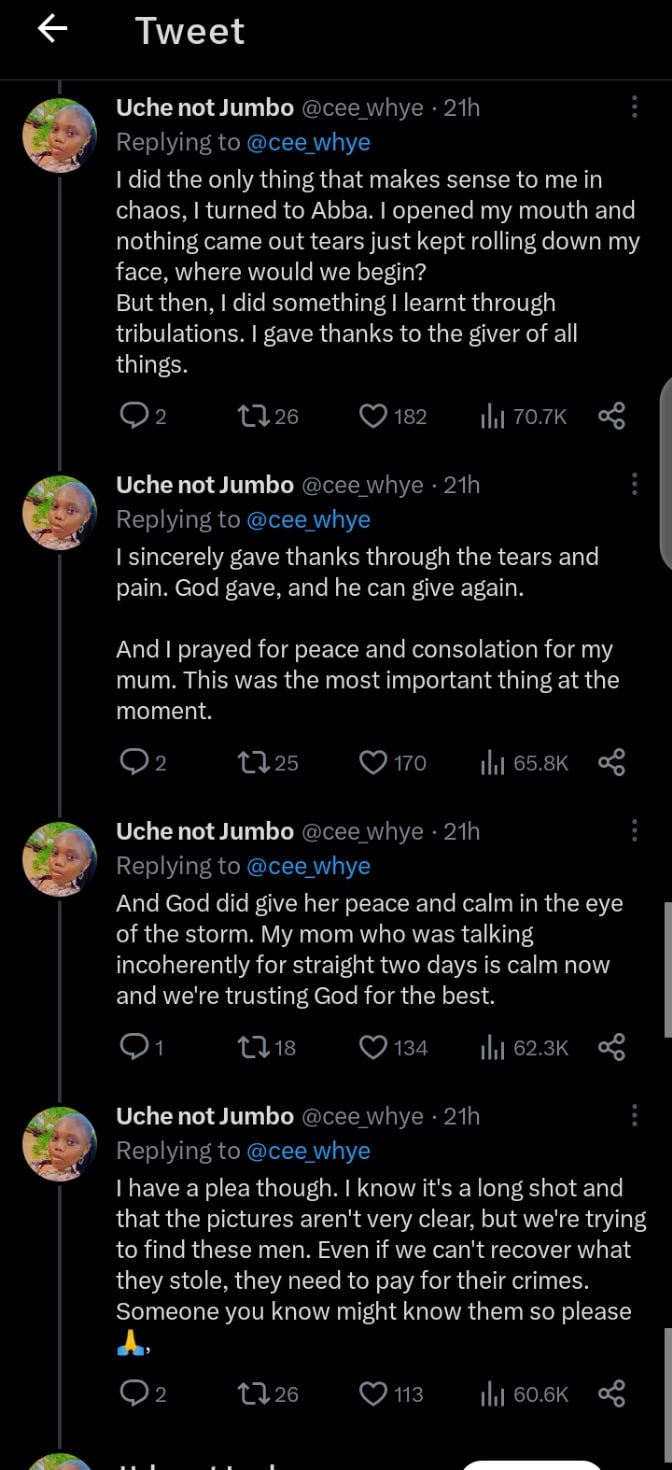Share the plea tweet with 60.6K views

pyautogui.click(x=611, y=1393)
